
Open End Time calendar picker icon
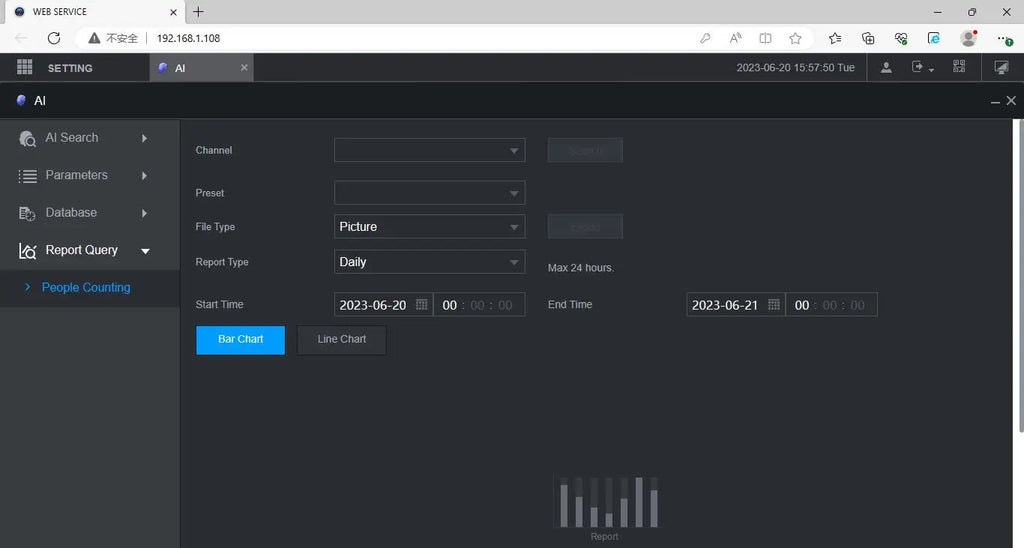(774, 305)
